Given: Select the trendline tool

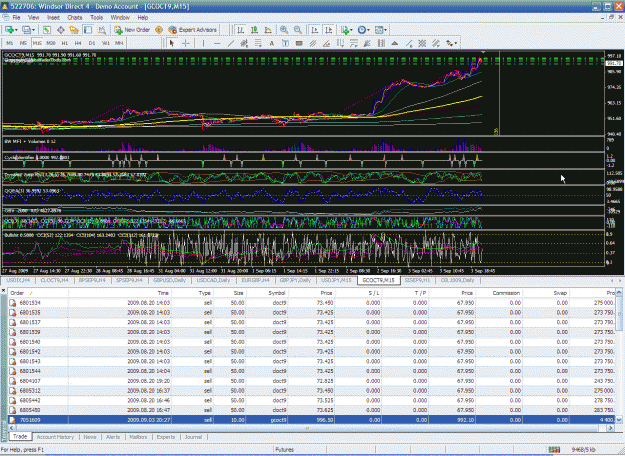Looking at the screenshot, I should (231, 43).
